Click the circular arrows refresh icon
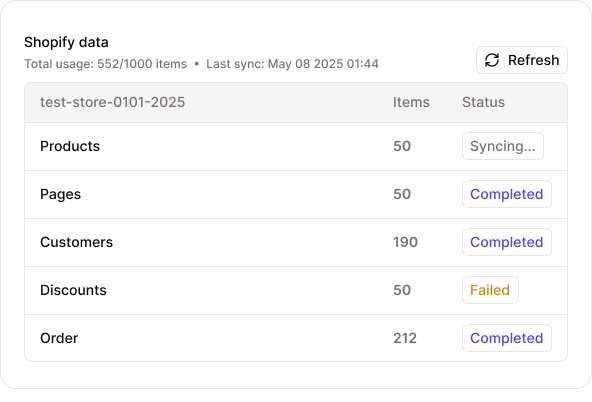592x402 pixels. coord(492,60)
